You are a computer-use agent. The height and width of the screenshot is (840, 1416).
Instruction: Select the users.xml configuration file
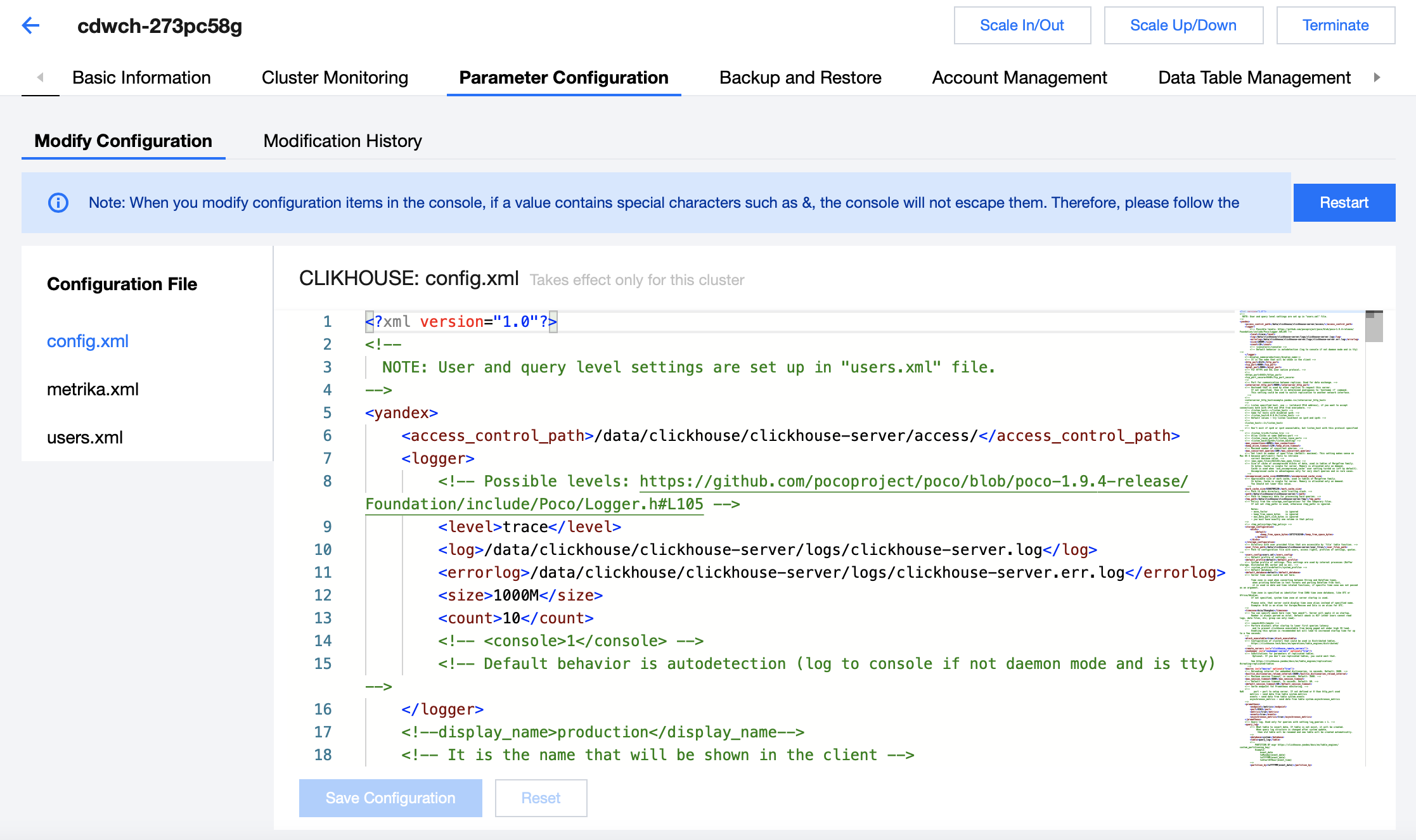85,437
